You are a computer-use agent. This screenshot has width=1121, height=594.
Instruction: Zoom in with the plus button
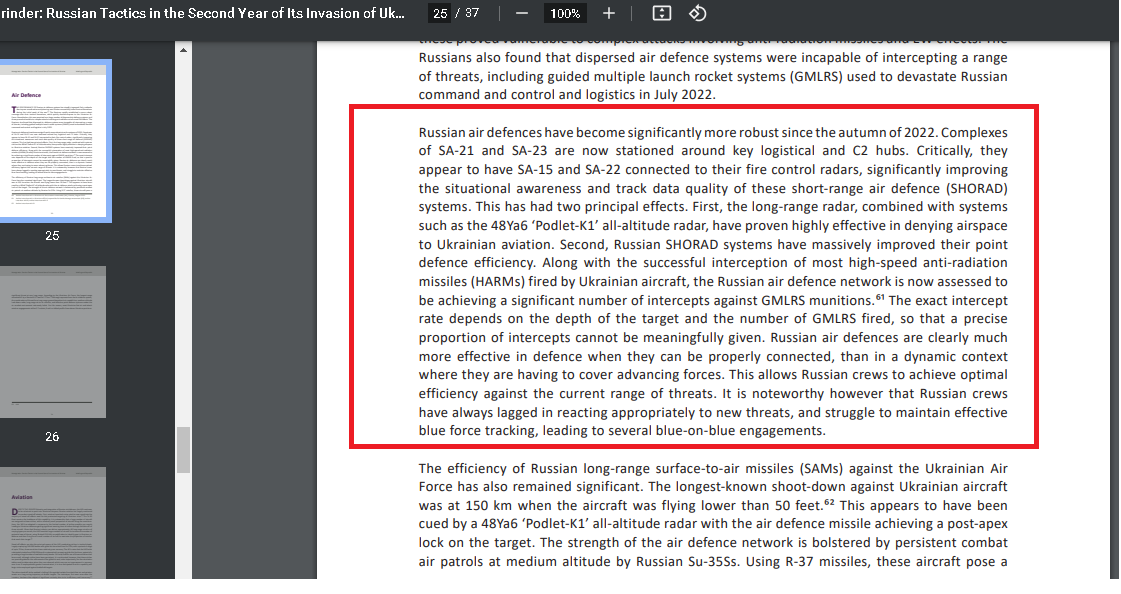(608, 14)
